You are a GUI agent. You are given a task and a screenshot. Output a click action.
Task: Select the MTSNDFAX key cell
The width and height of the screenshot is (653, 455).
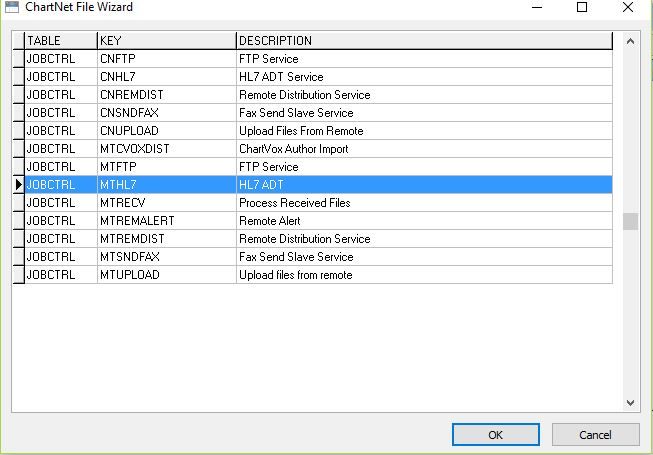(167, 256)
